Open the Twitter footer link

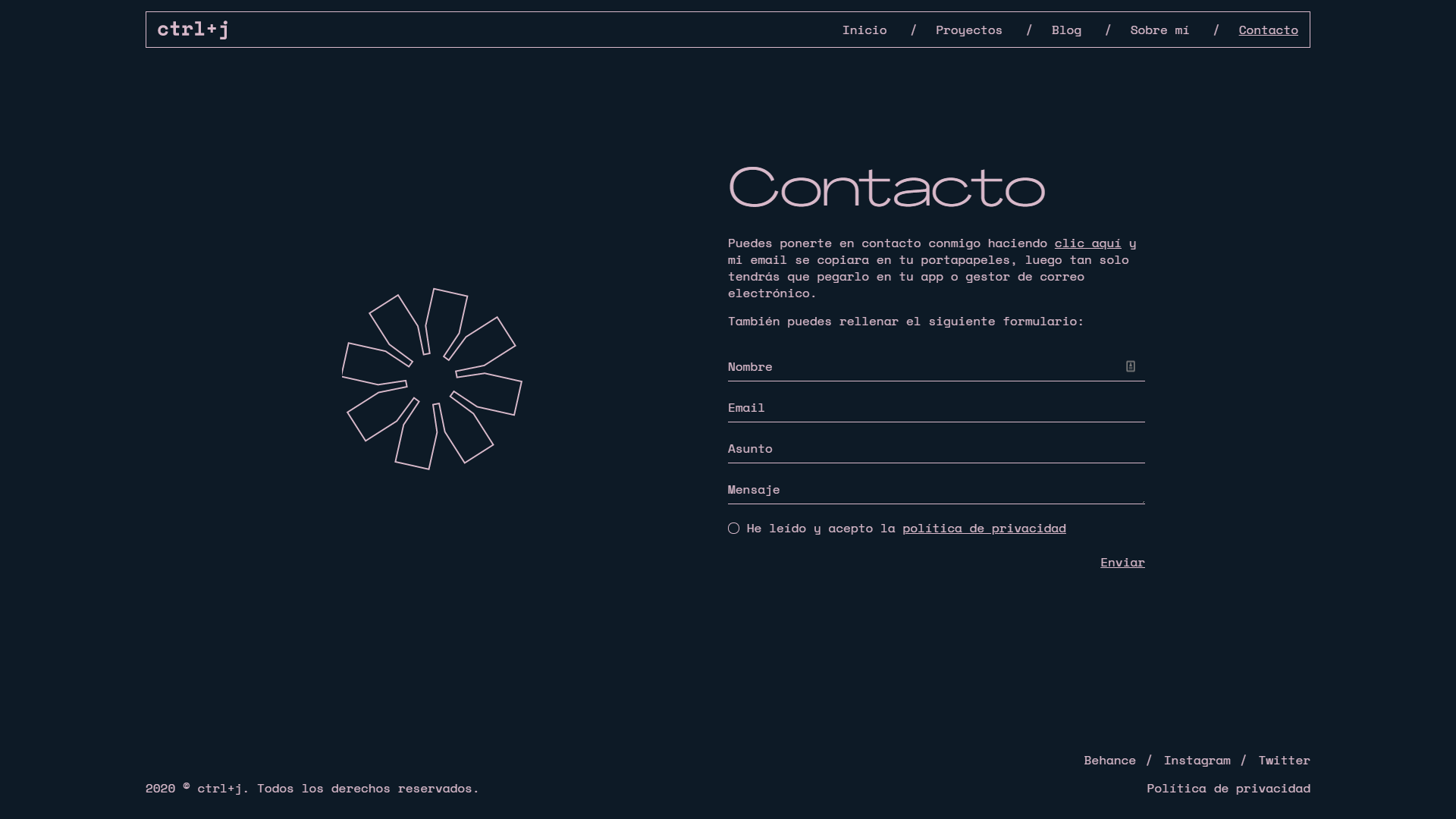[x=1284, y=760]
